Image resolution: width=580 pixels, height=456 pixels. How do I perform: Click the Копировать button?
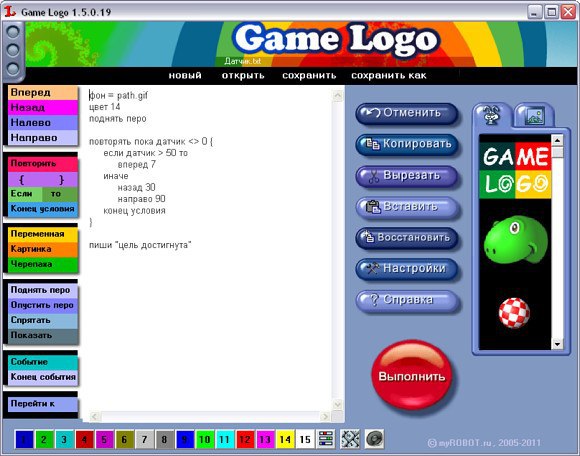tap(407, 144)
